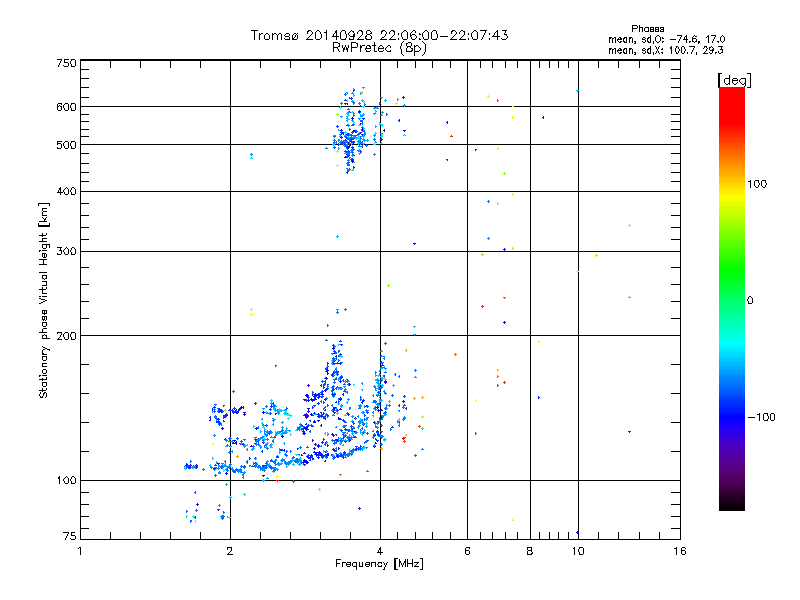Click the plot title 'Tromsø 20140928 22:06:00-22:07:43'
The width and height of the screenshot is (800, 600).
(x=380, y=35)
